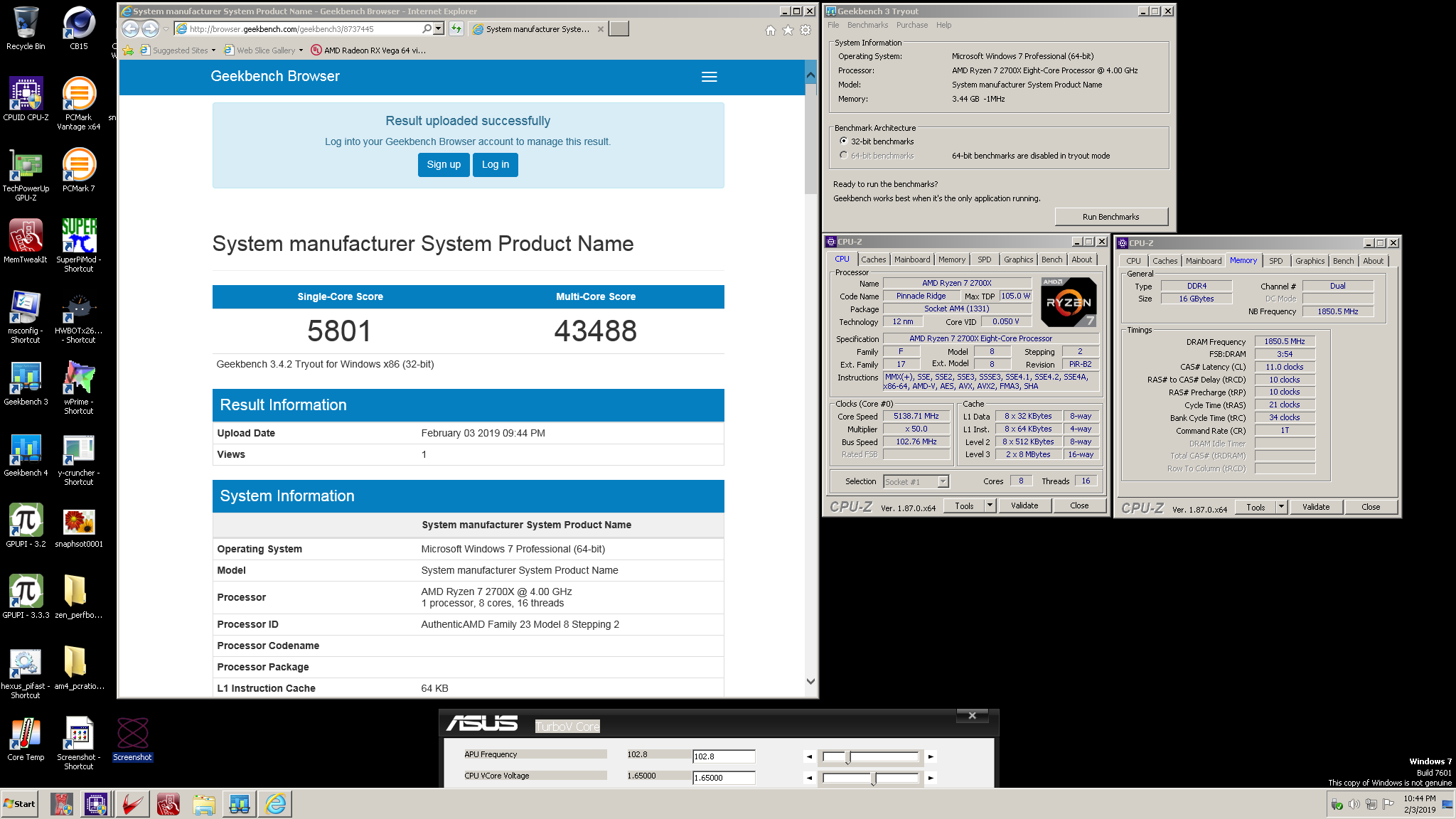The height and width of the screenshot is (819, 1456).
Task: Click Run Benchmarks button
Action: point(1111,217)
